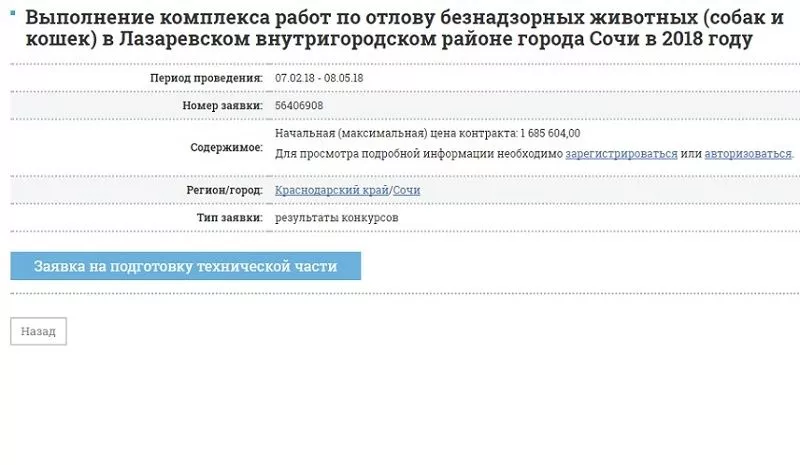Go back with the Назад button
The image size is (800, 465).
[x=38, y=331]
